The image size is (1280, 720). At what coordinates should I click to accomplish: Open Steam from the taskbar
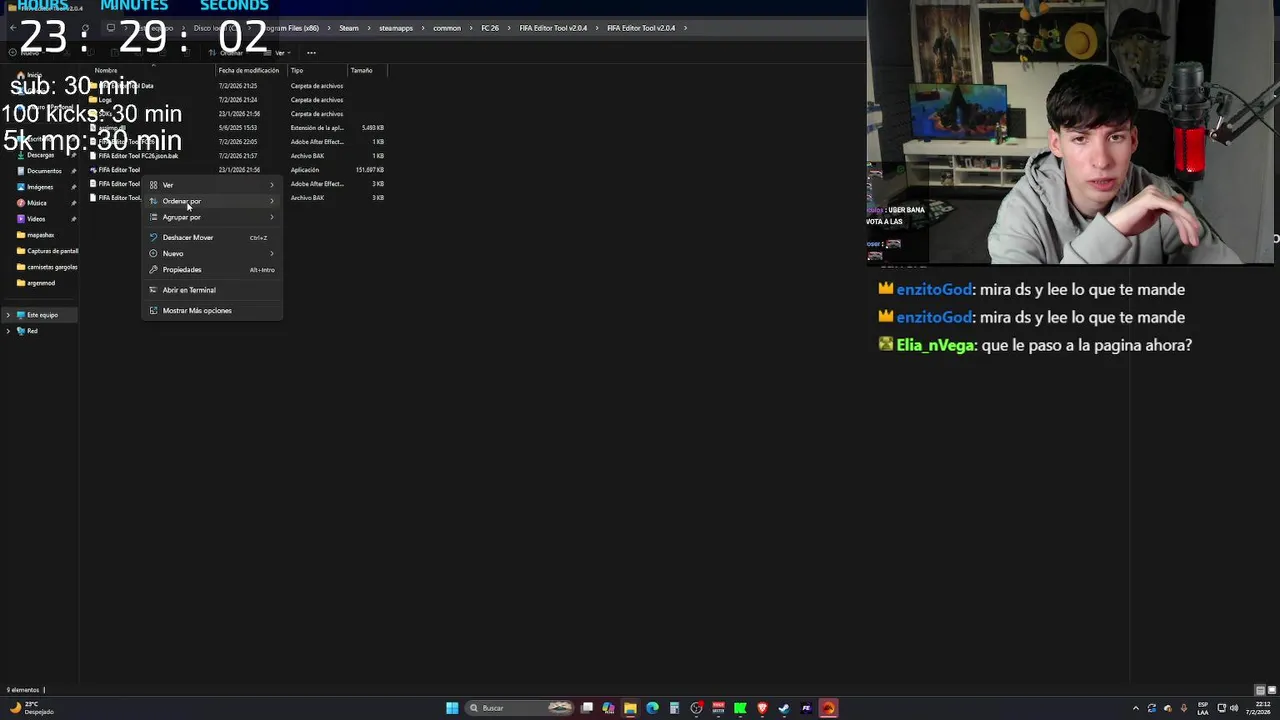pyautogui.click(x=784, y=708)
